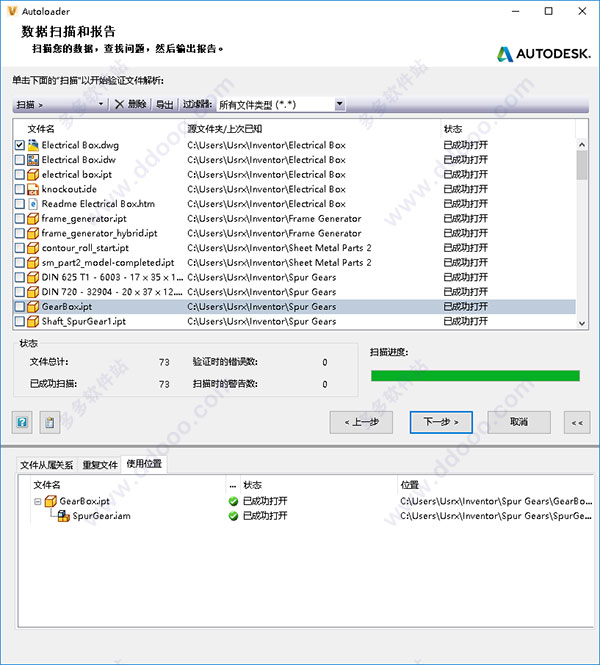Viewport: 600px width, 665px height.
Task: Open the 扫描 scan dropdown arrow
Action: 101,104
